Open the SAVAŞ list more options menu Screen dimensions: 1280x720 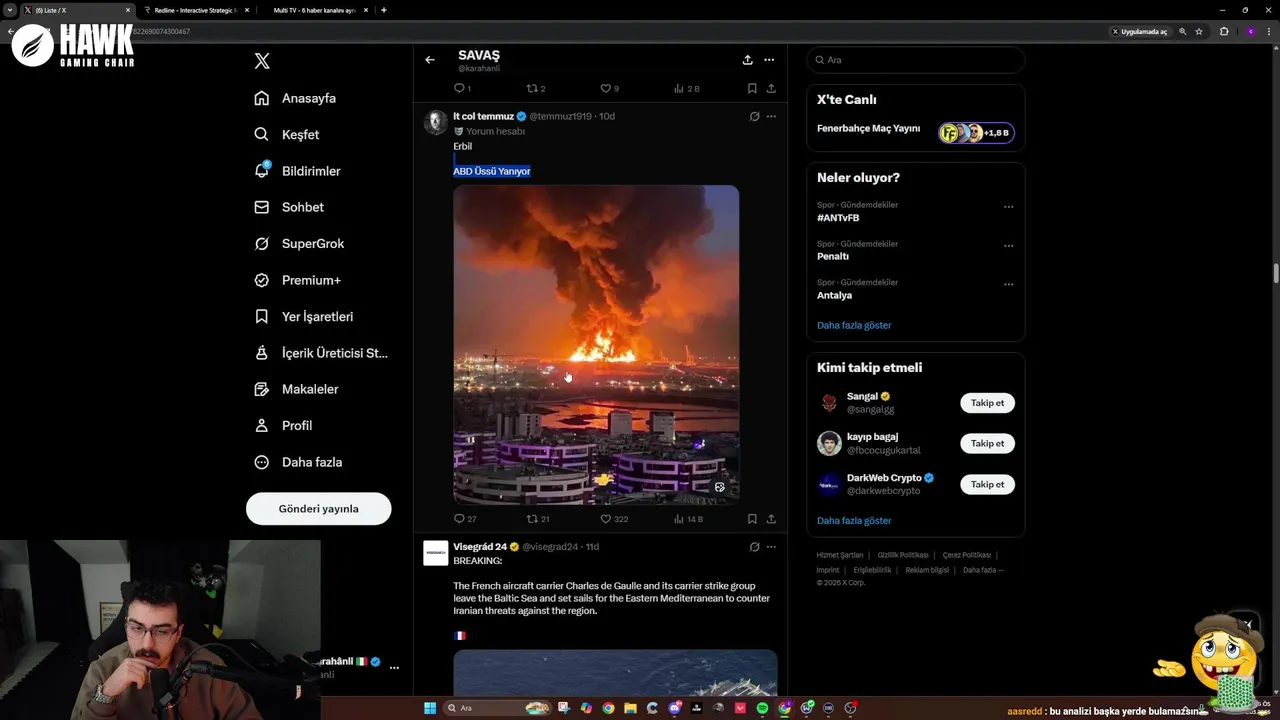pos(769,60)
